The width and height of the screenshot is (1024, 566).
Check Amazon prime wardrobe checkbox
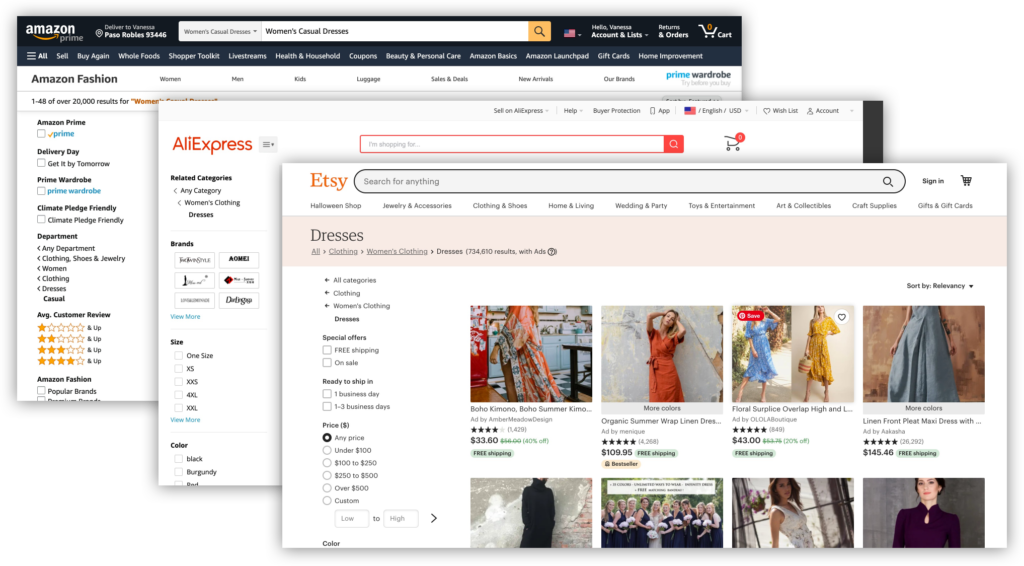tap(41, 191)
